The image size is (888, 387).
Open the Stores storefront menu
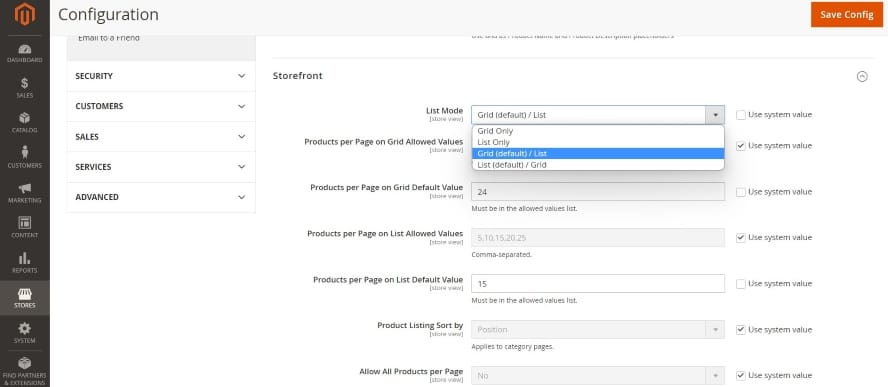[x=24, y=298]
